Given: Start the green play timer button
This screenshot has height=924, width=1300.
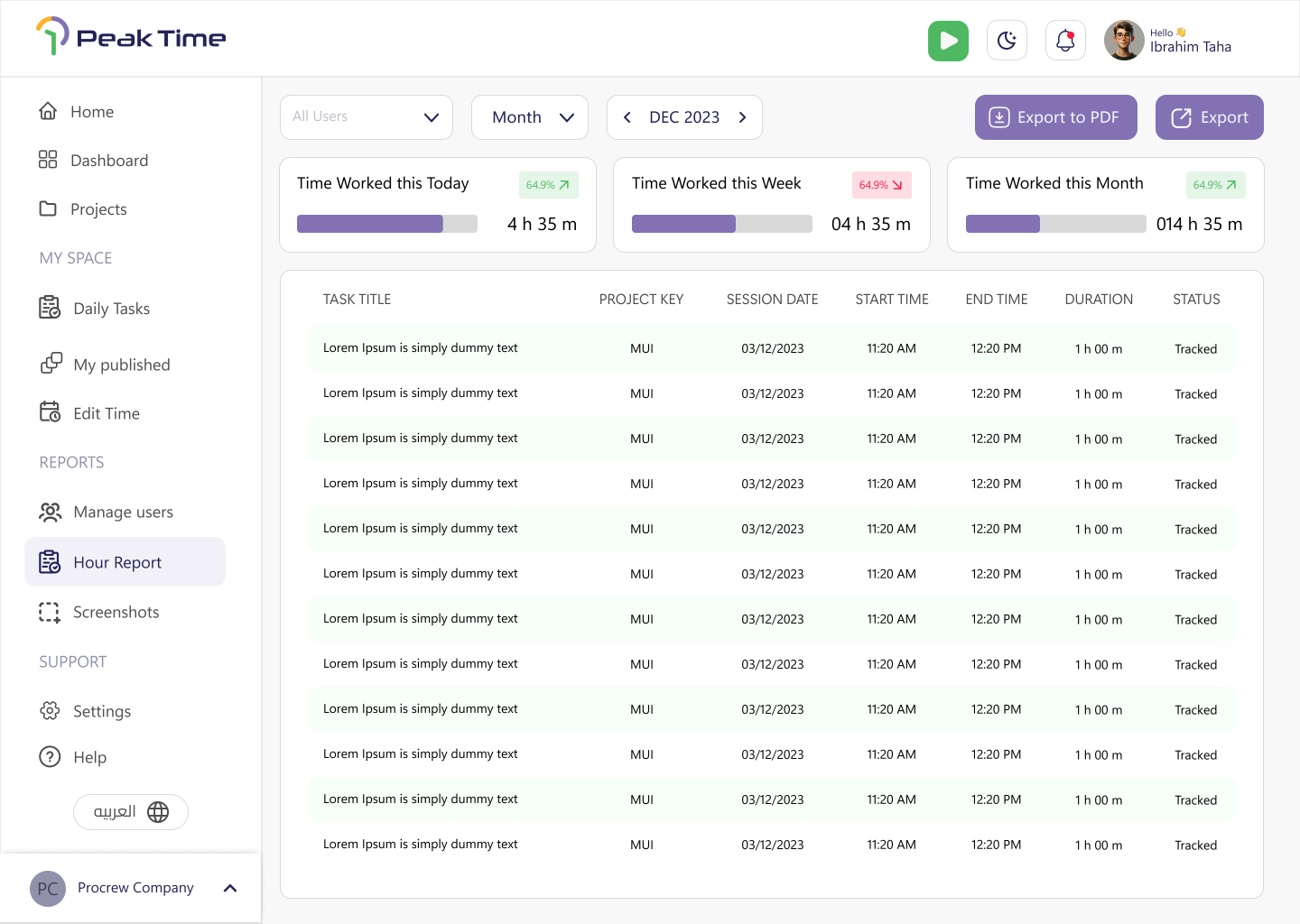Looking at the screenshot, I should tap(948, 41).
